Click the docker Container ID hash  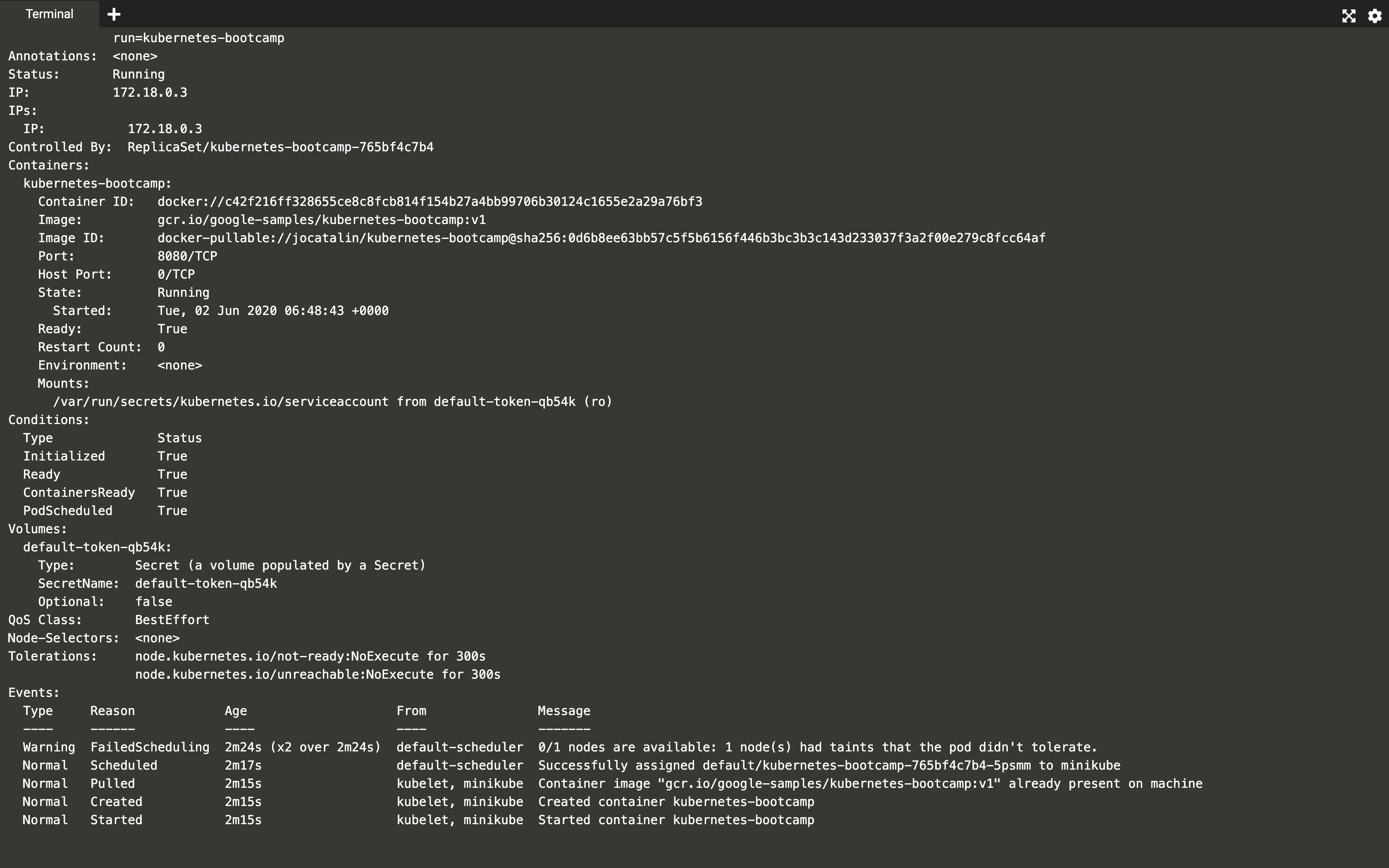[430, 202]
